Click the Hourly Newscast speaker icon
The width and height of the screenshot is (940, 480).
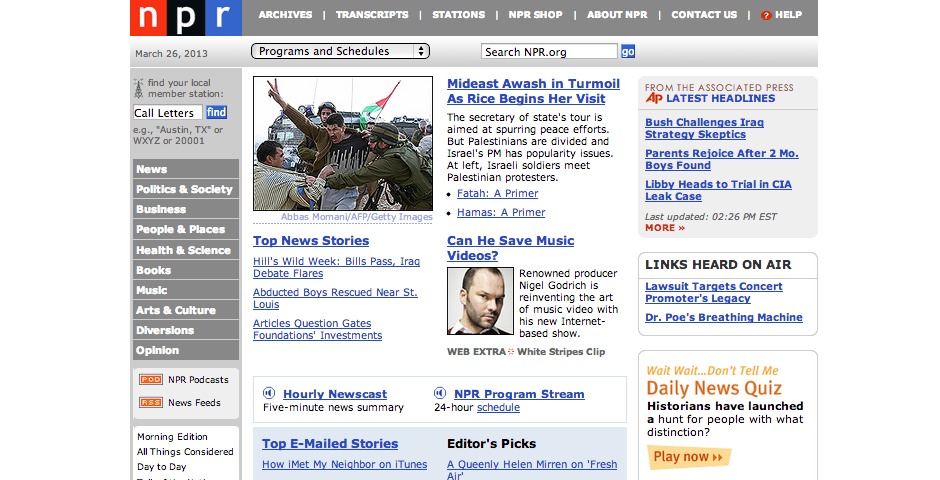[269, 393]
